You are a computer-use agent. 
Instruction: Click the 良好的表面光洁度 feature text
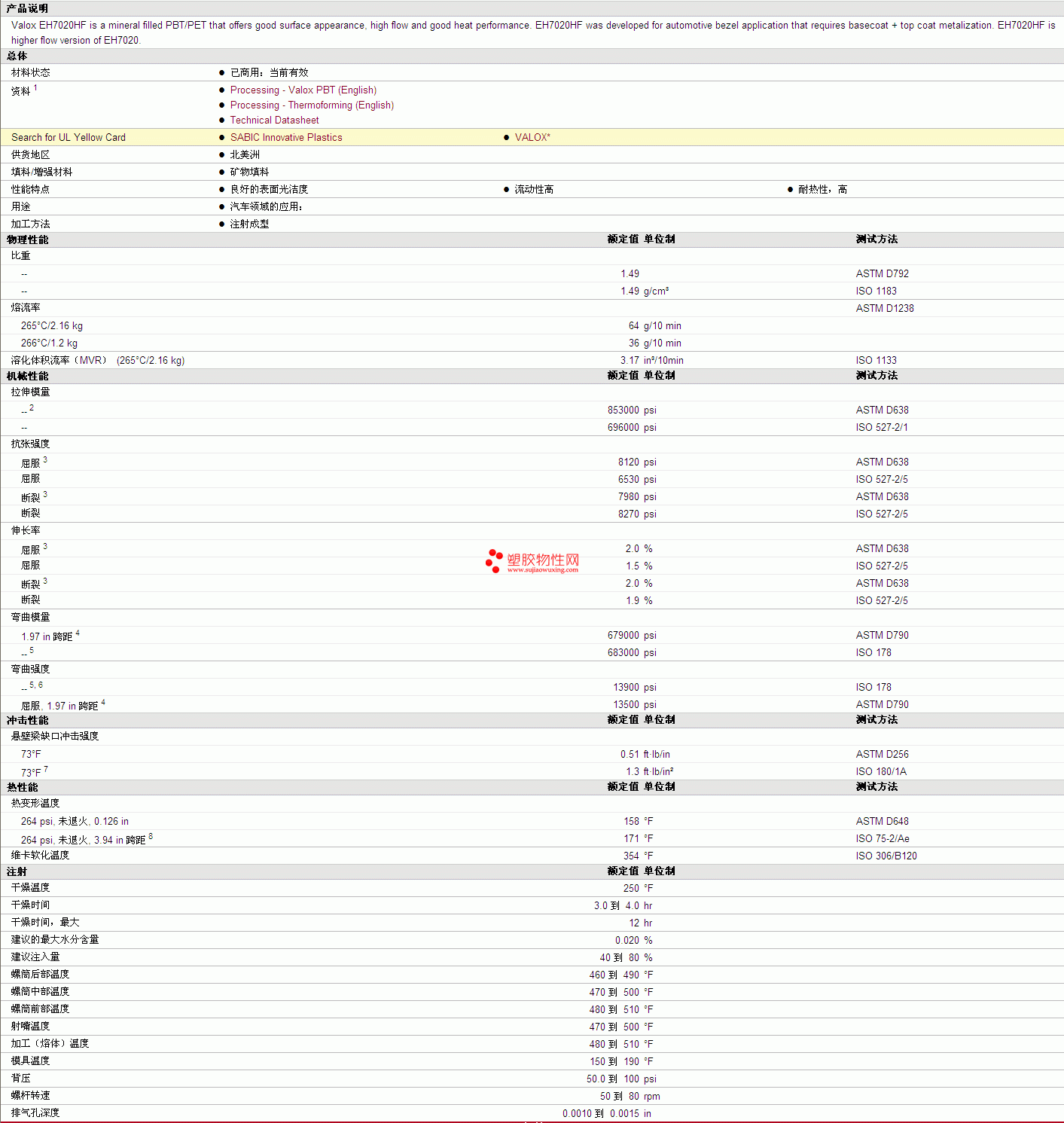pos(269,189)
